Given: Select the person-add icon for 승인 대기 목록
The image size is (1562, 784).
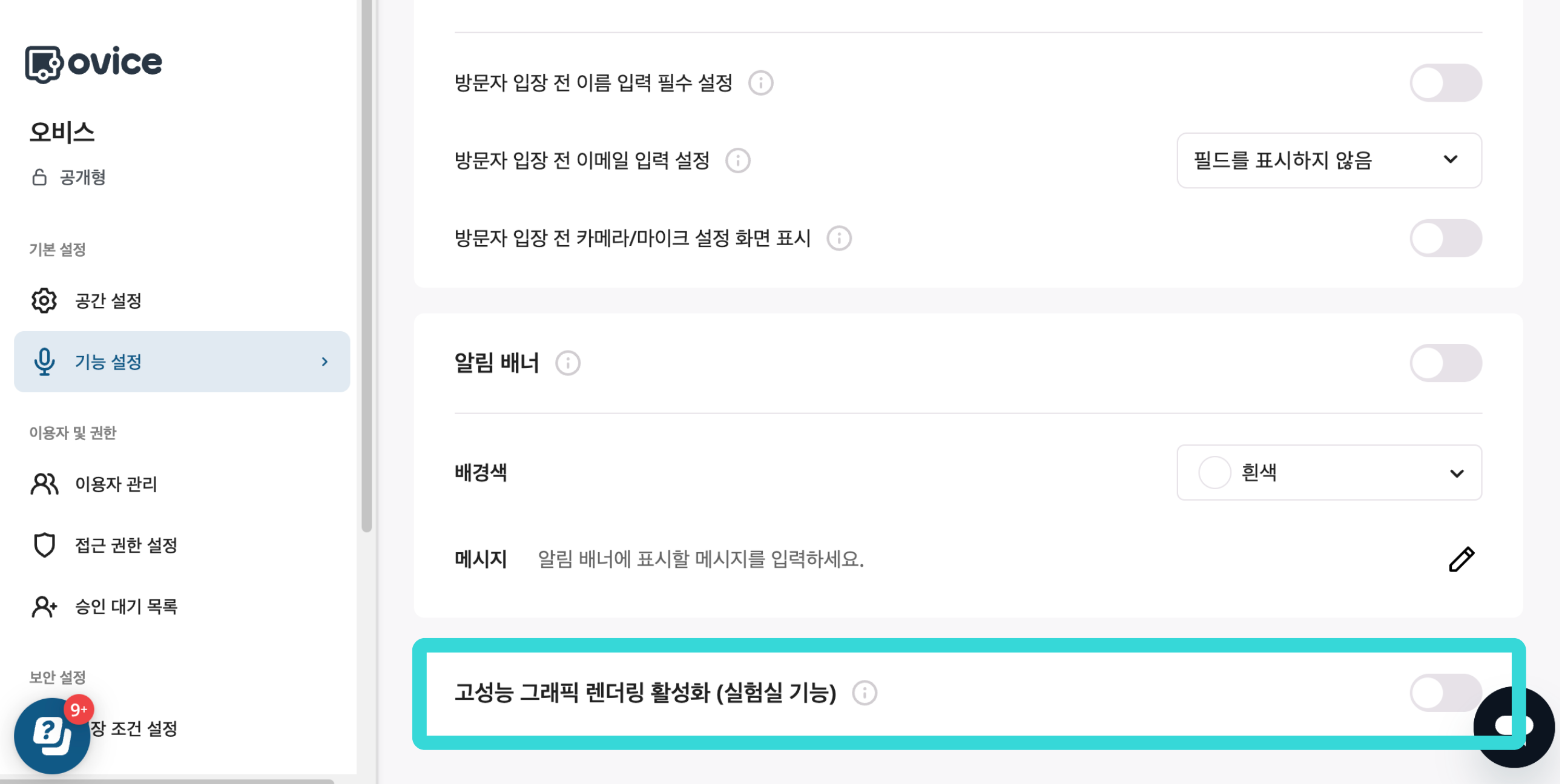Looking at the screenshot, I should pyautogui.click(x=44, y=607).
